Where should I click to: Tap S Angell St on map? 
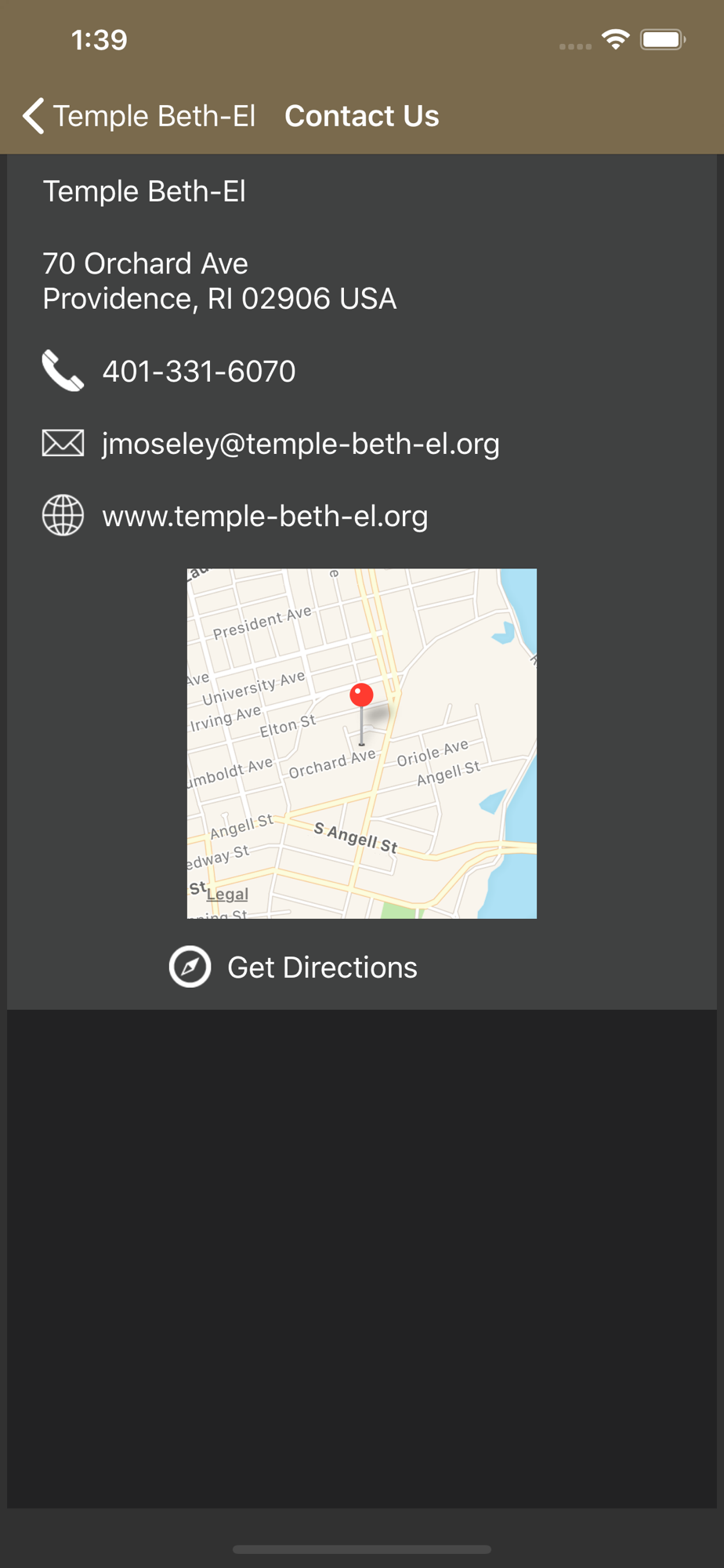[x=356, y=837]
